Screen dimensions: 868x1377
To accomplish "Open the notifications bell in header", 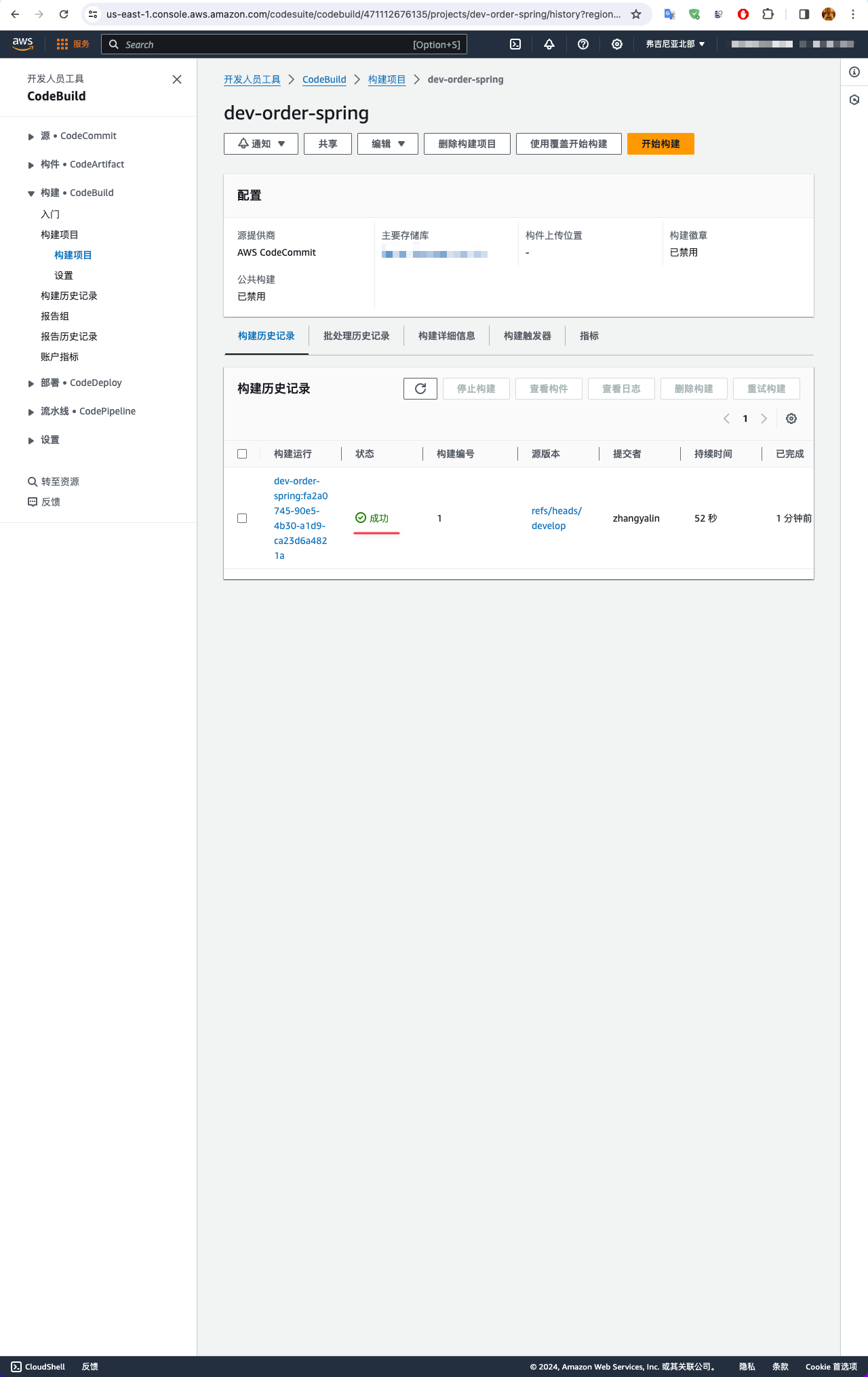I will [549, 44].
